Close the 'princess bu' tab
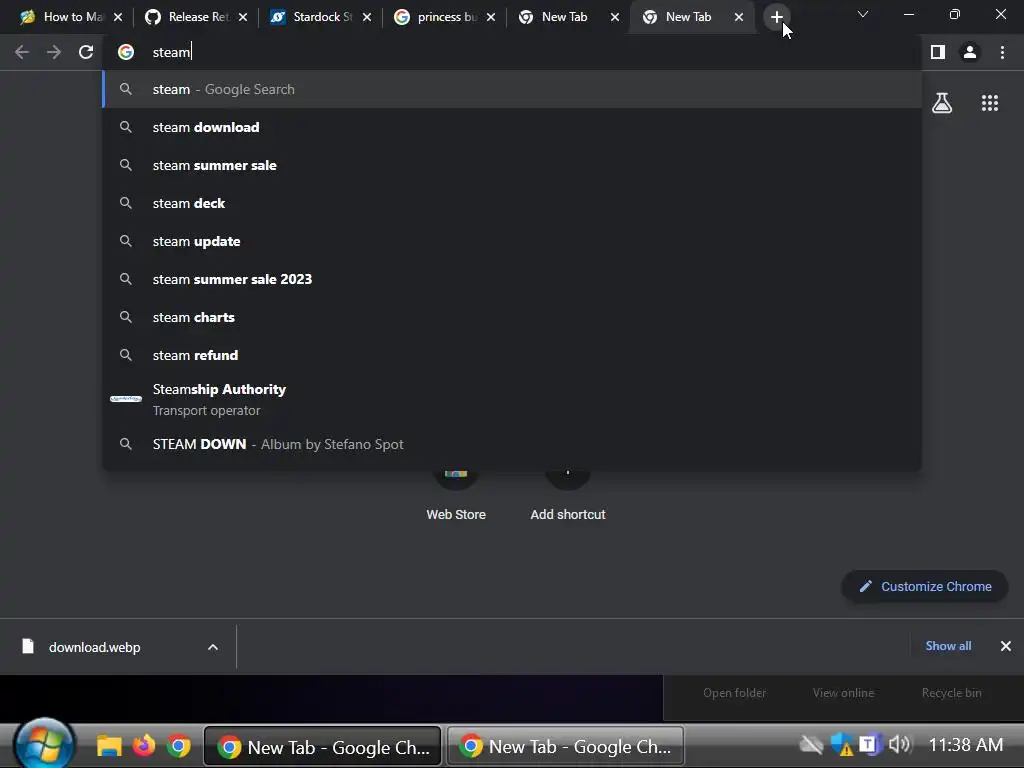The image size is (1024, 768). tap(491, 17)
